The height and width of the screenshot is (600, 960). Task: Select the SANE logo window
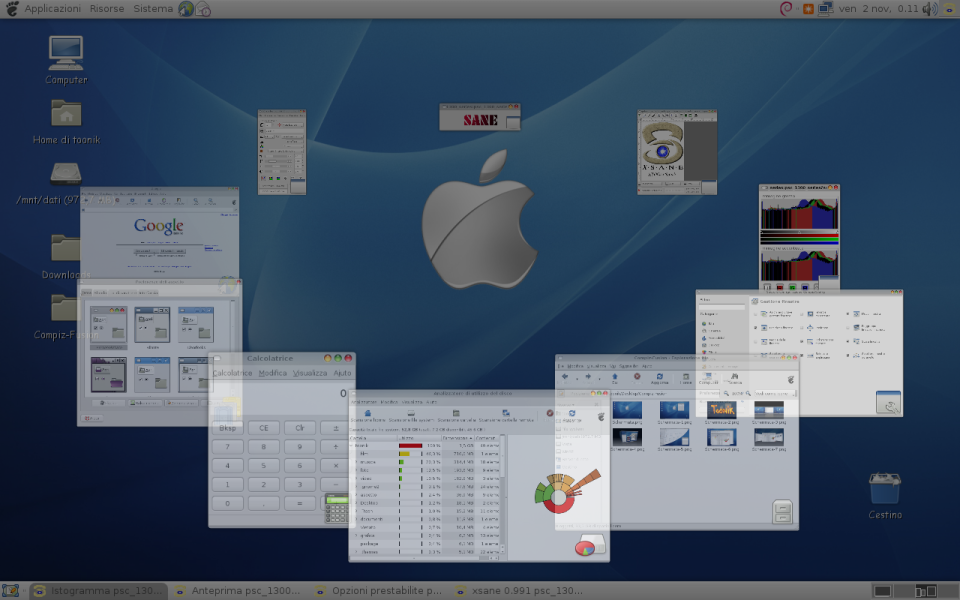pyautogui.click(x=480, y=117)
